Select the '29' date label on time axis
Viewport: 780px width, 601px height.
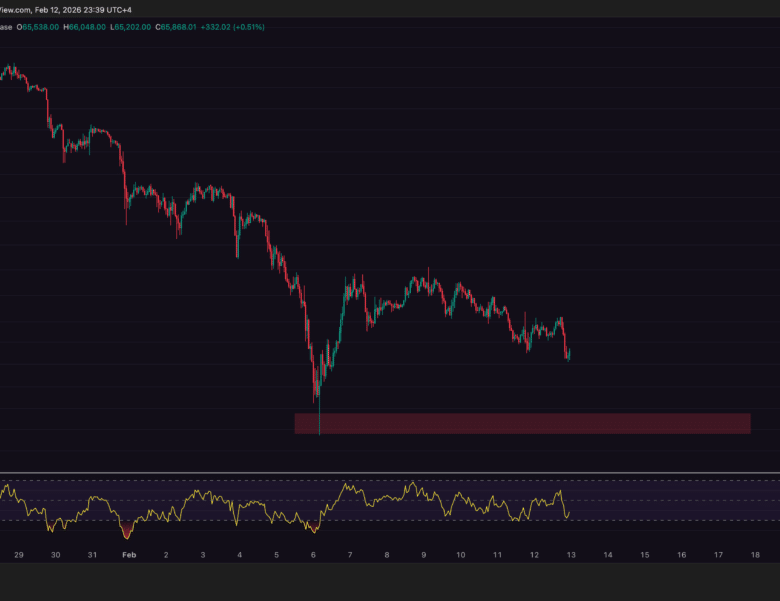[x=18, y=554]
